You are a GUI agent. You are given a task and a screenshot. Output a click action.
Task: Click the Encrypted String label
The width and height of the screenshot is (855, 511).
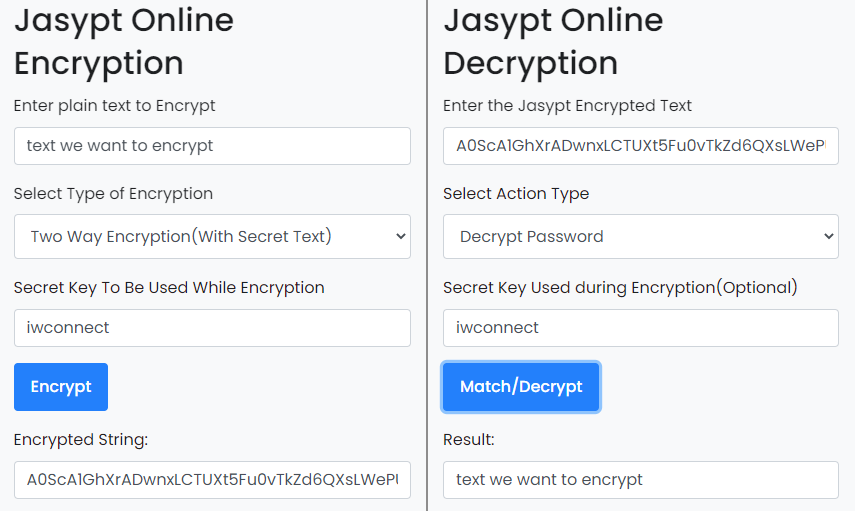click(81, 440)
